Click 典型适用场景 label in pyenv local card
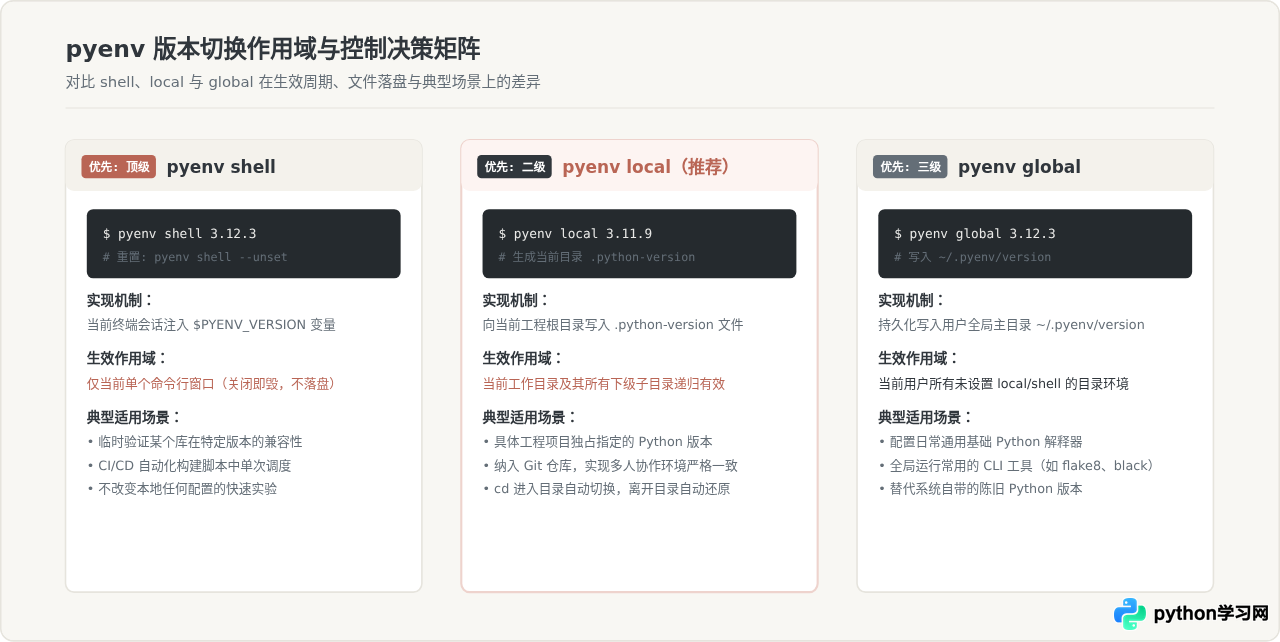 pos(531,417)
